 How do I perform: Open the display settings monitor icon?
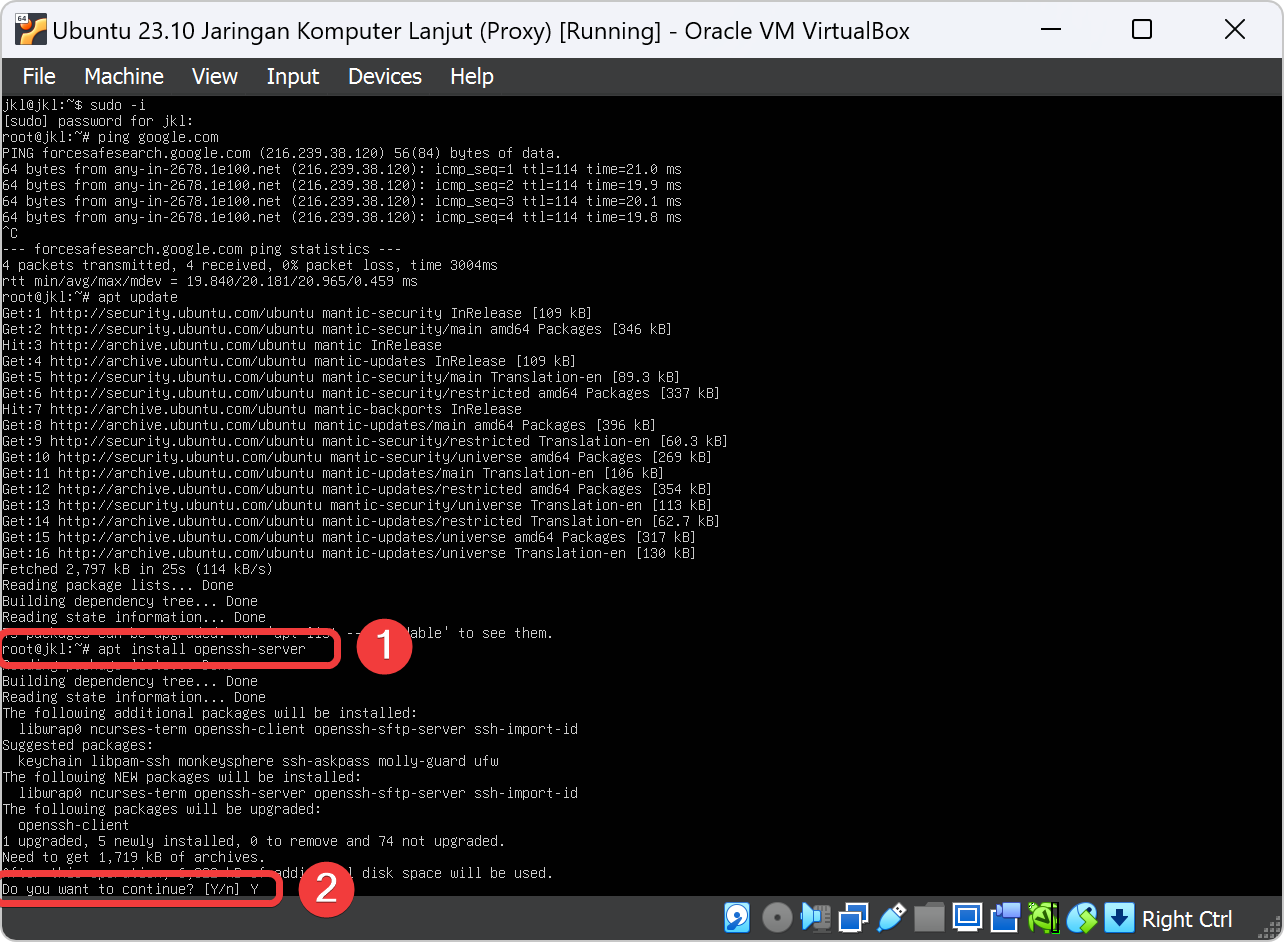[x=967, y=917]
